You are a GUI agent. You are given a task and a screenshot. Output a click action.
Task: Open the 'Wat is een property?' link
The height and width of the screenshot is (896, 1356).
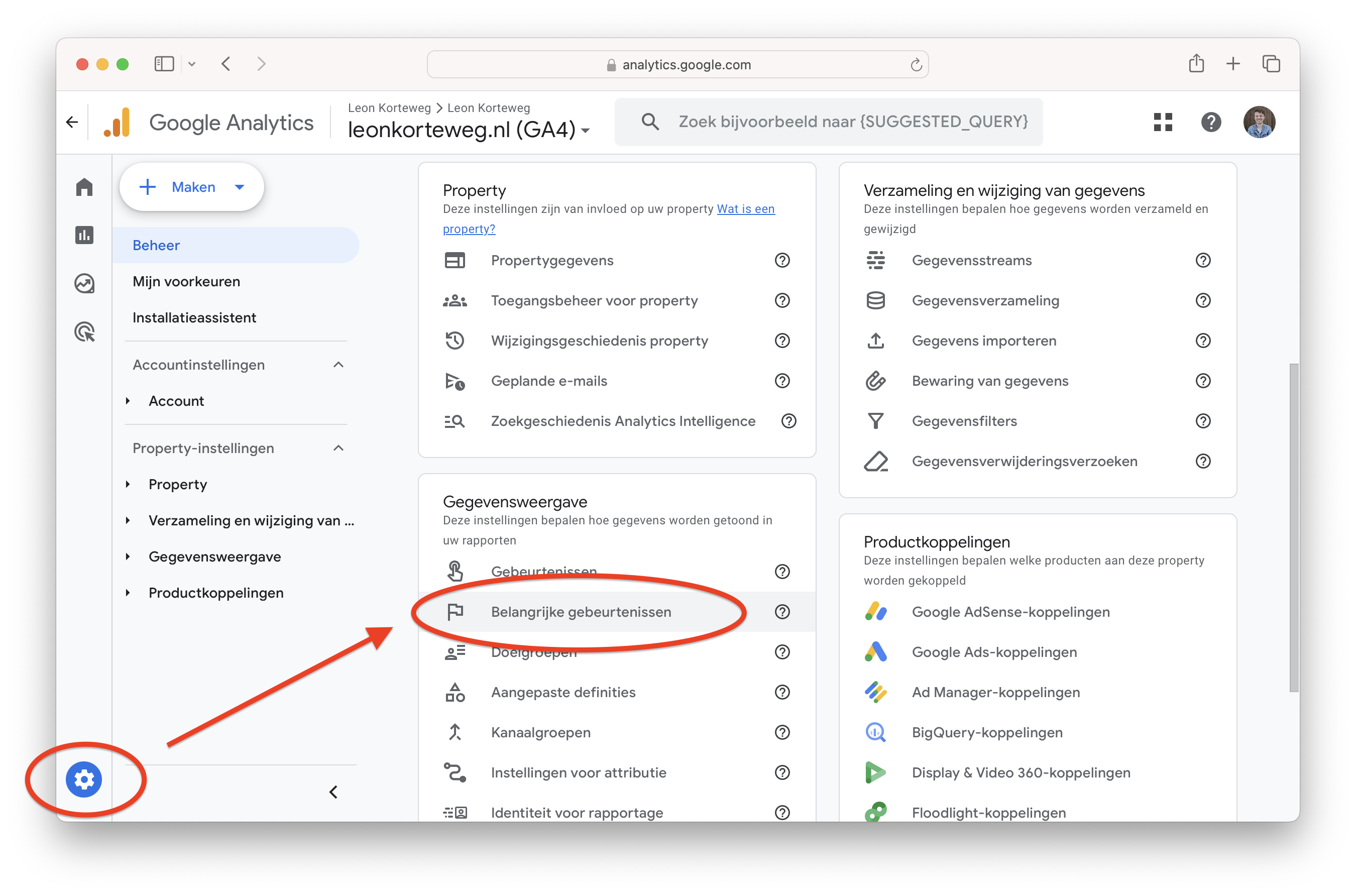tap(609, 219)
